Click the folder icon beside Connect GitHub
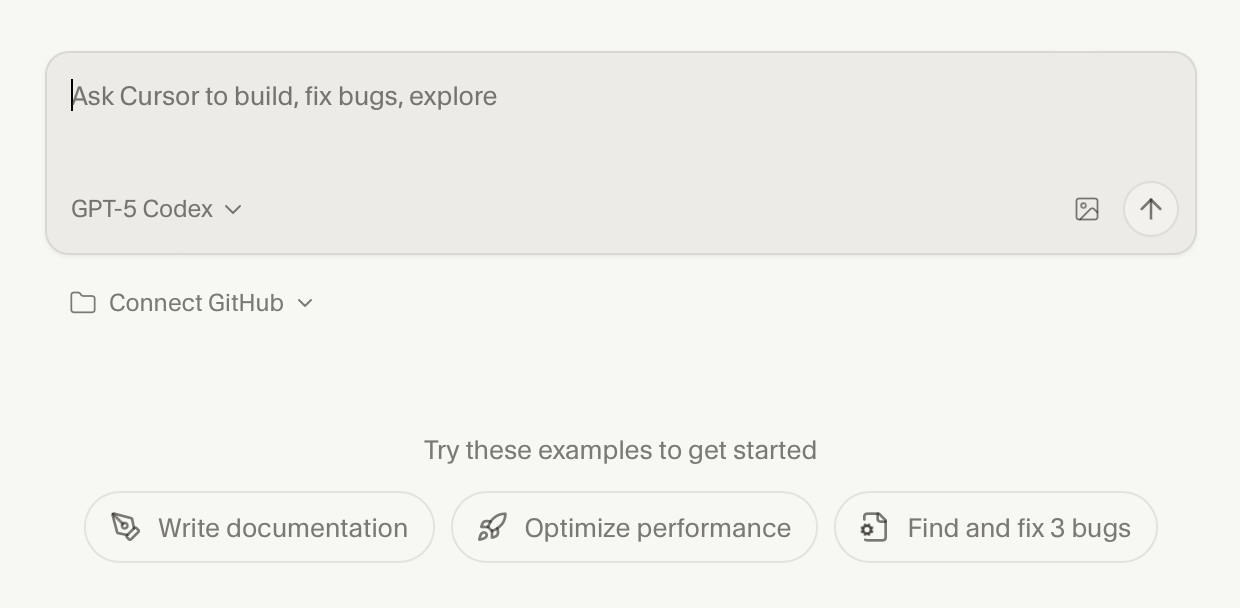The height and width of the screenshot is (608, 1240). 83,303
